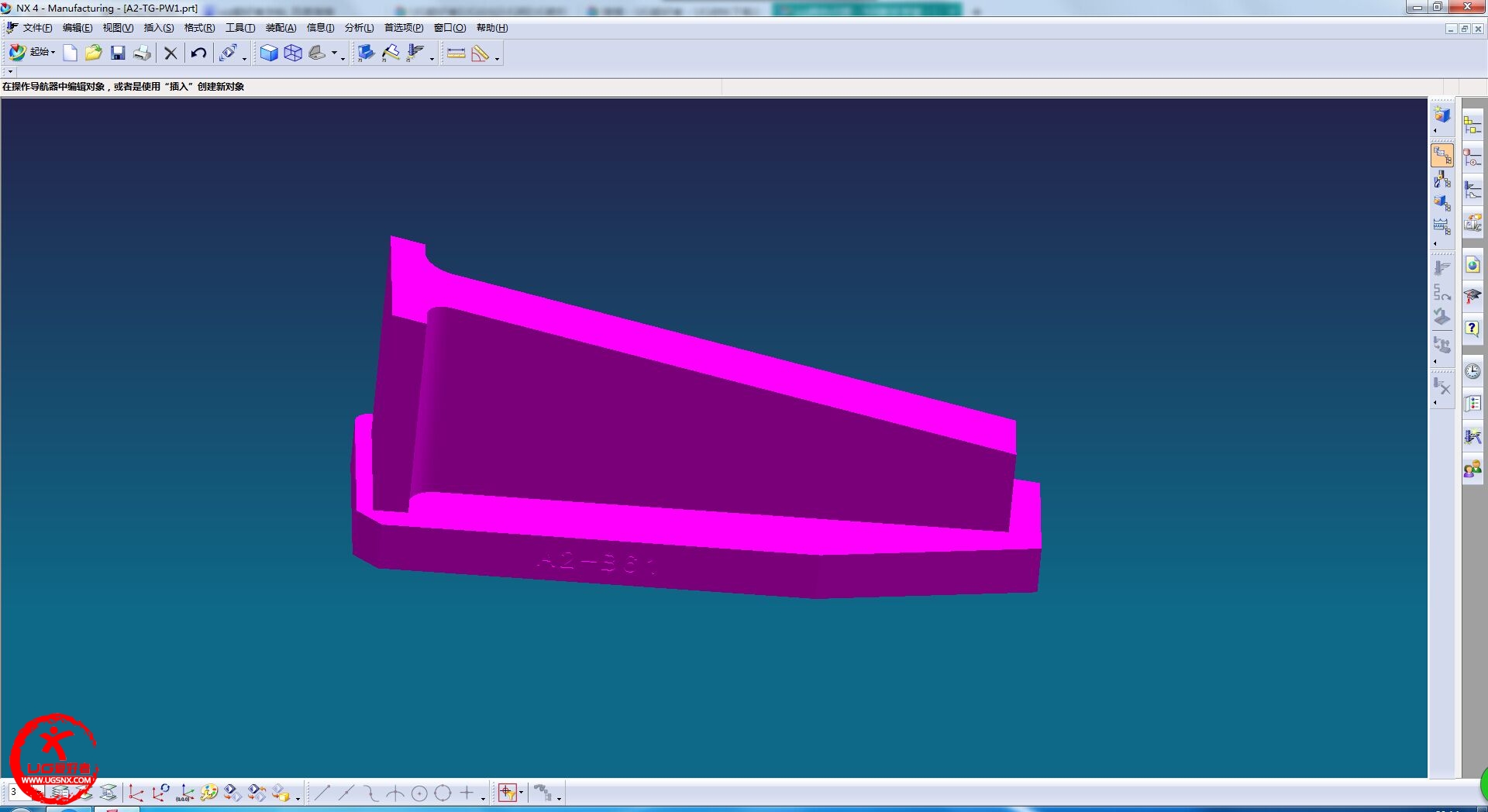Open the Training graduation cap tab
Viewport: 1488px width, 812px height.
(1472, 297)
